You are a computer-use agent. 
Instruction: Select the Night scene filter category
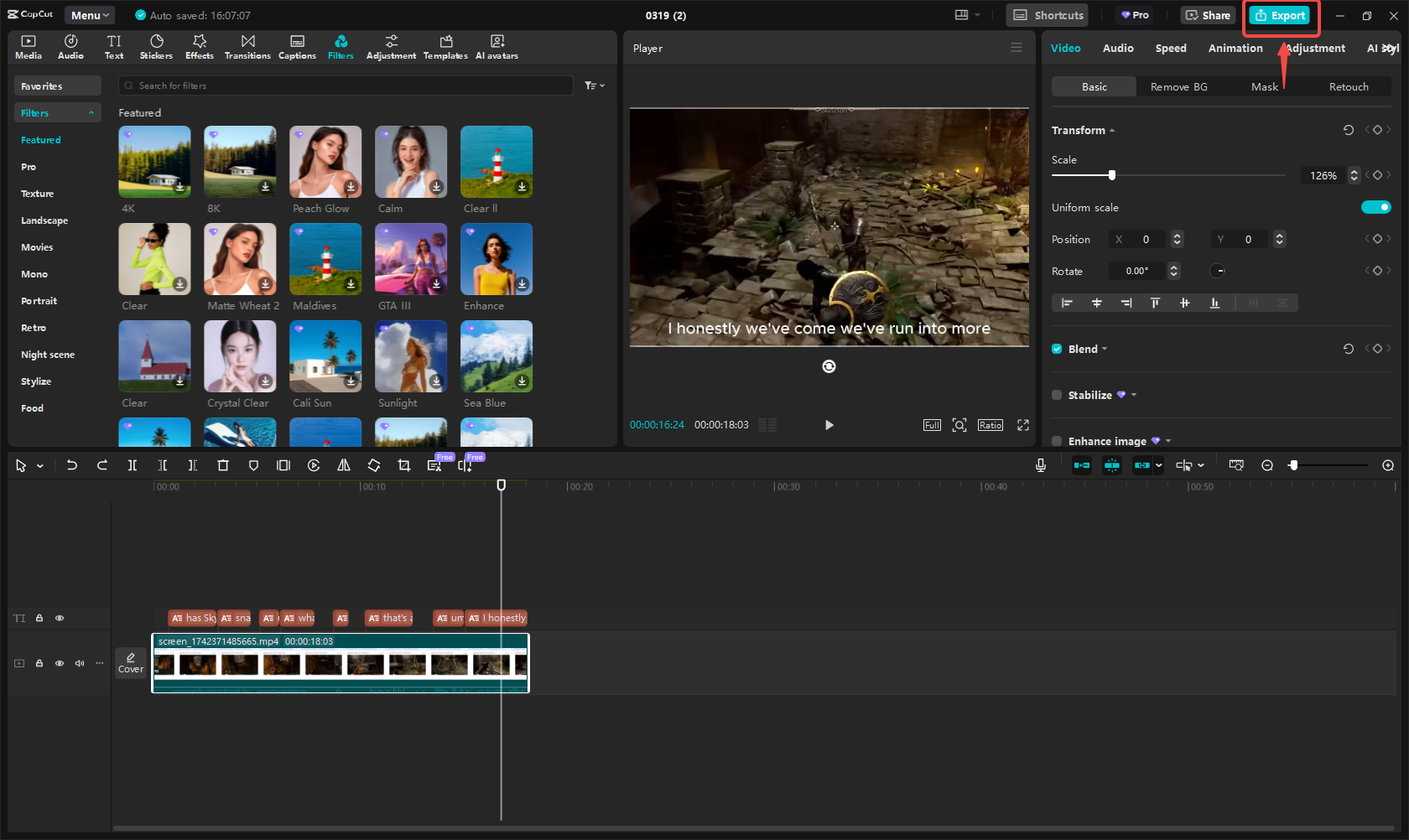click(x=48, y=354)
